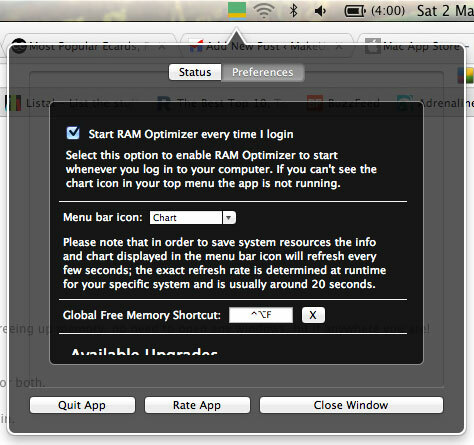Expand the Menu bar icon dropdown arrow
This screenshot has height=445, width=474.
tap(229, 218)
